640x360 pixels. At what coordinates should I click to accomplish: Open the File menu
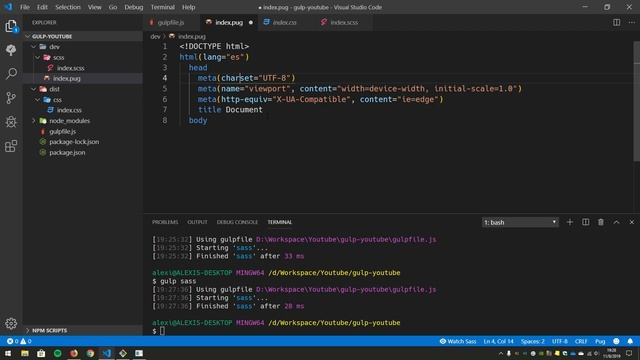point(24,7)
